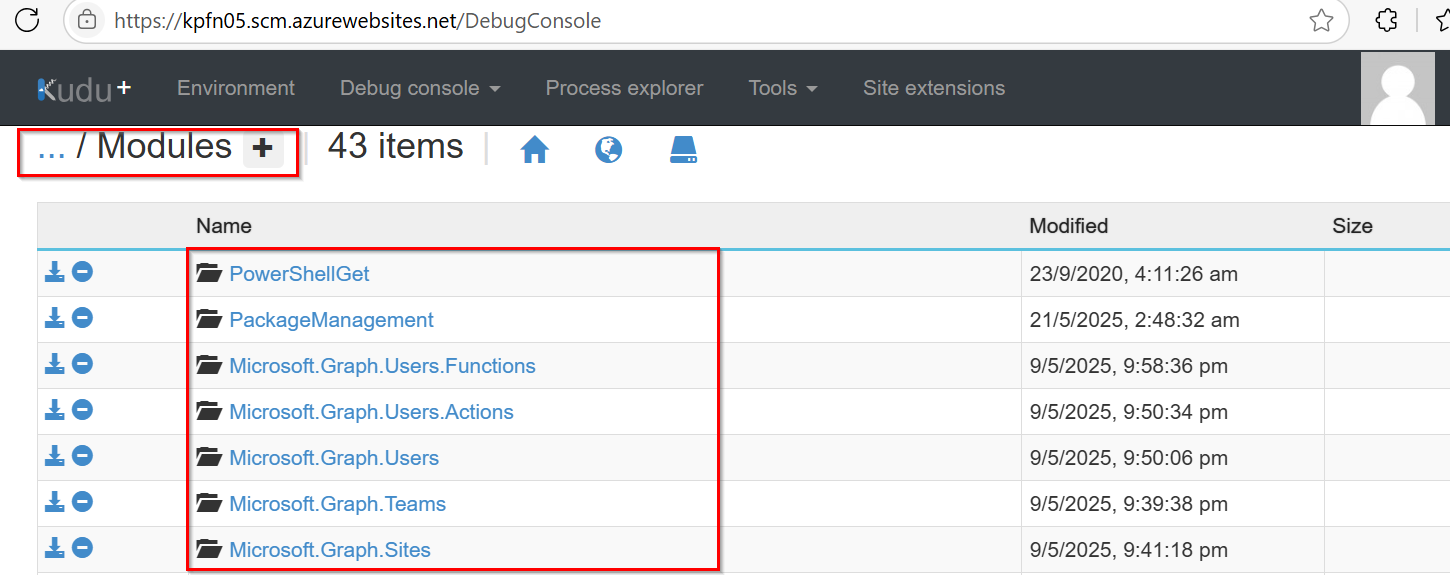Reload the page in the browser

[27, 19]
